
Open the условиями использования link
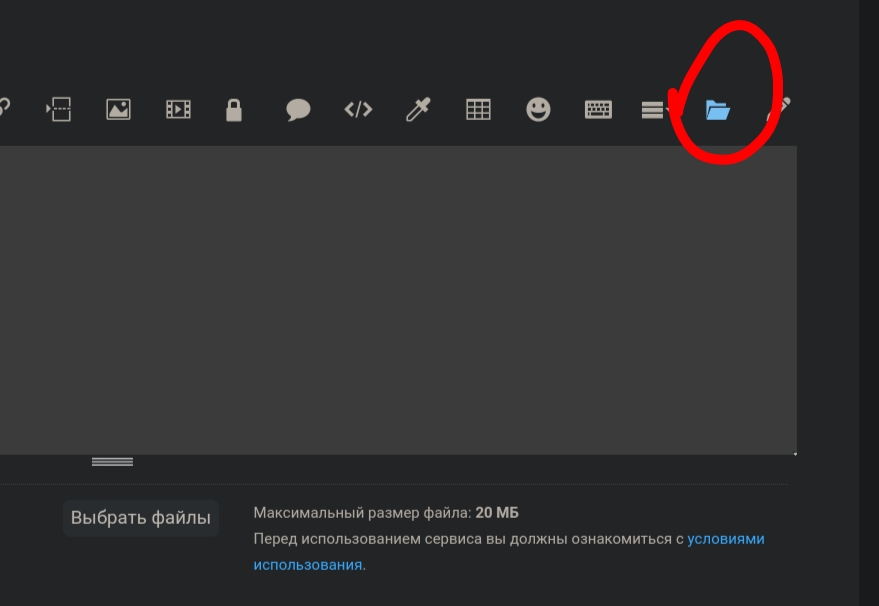[x=508, y=552]
